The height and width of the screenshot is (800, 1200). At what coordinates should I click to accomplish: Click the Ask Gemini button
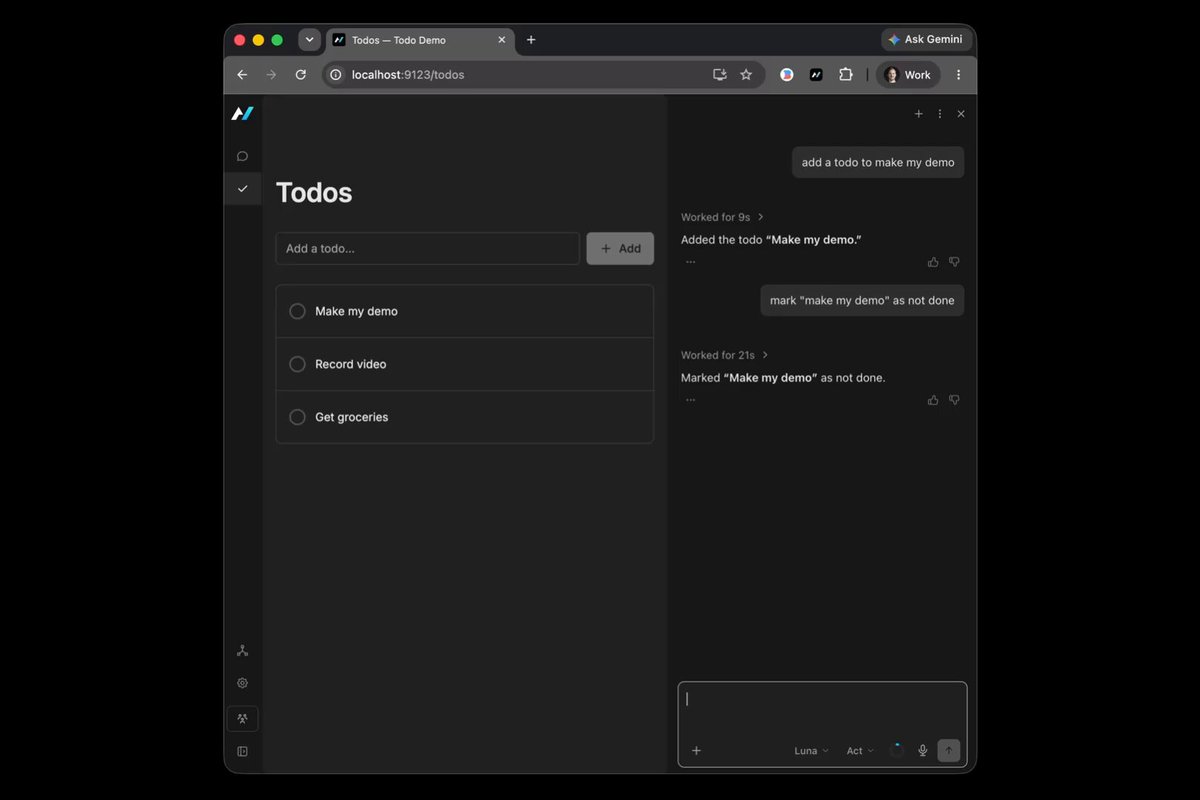(926, 39)
